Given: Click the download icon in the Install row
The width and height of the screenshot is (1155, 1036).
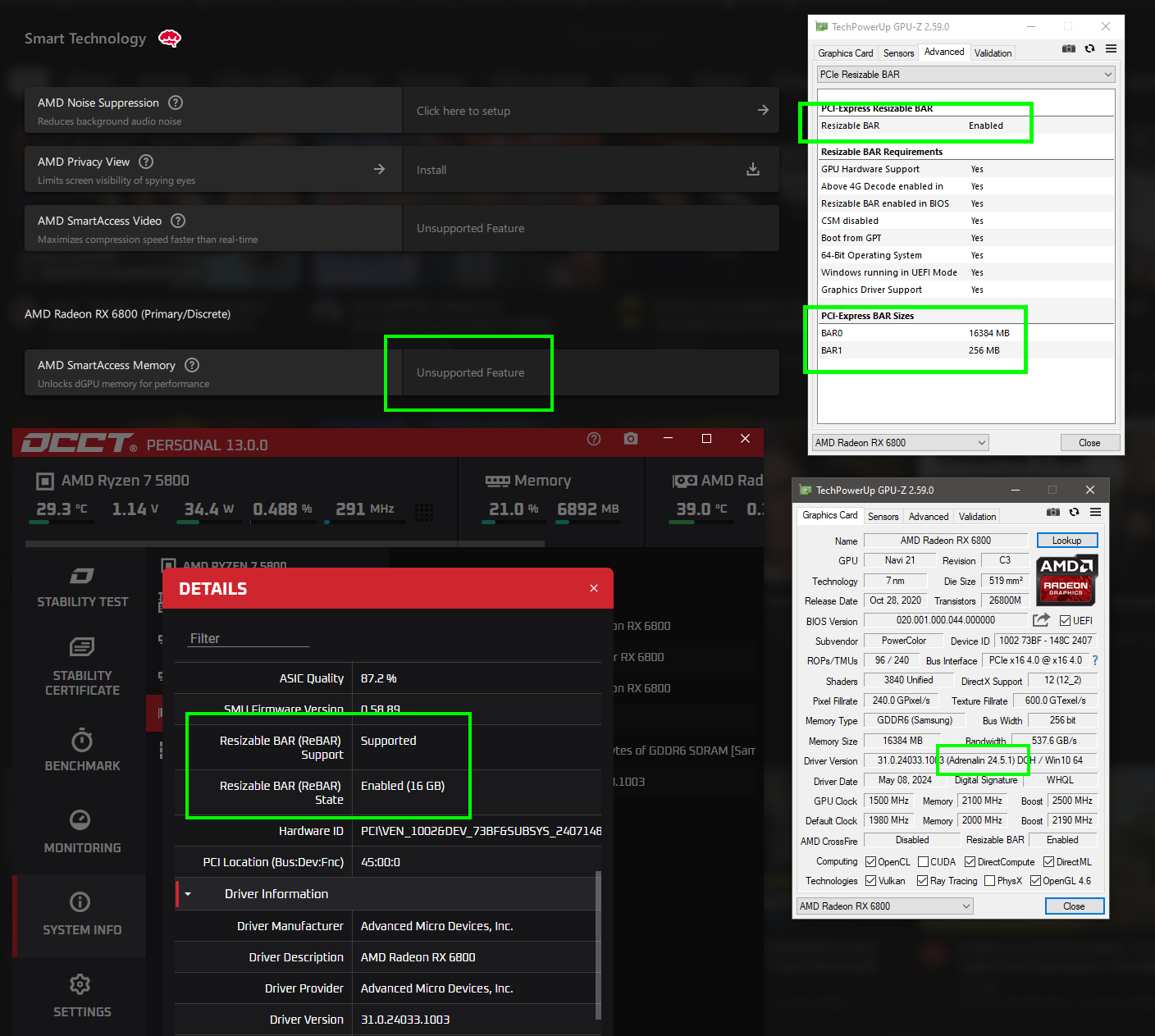Looking at the screenshot, I should point(753,169).
